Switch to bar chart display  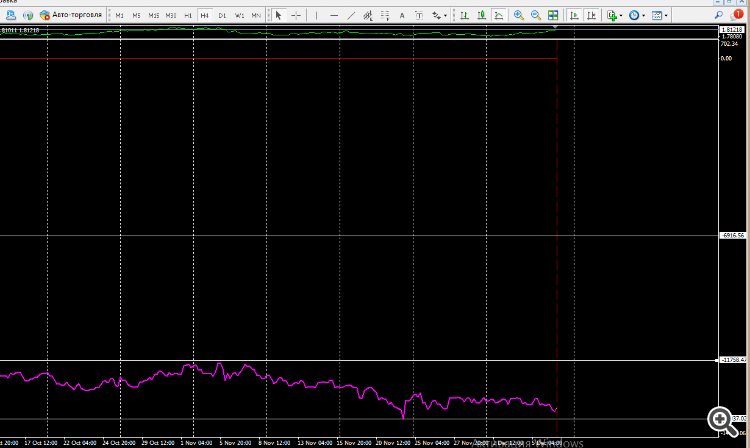point(464,16)
